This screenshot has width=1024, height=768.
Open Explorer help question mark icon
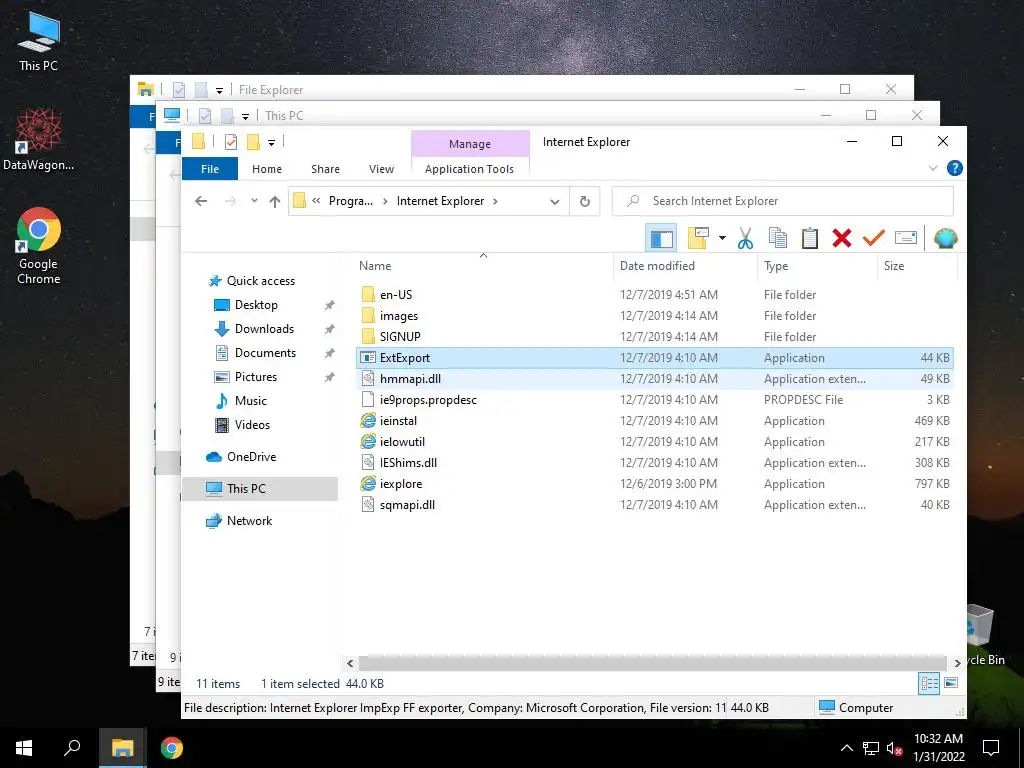click(x=954, y=168)
